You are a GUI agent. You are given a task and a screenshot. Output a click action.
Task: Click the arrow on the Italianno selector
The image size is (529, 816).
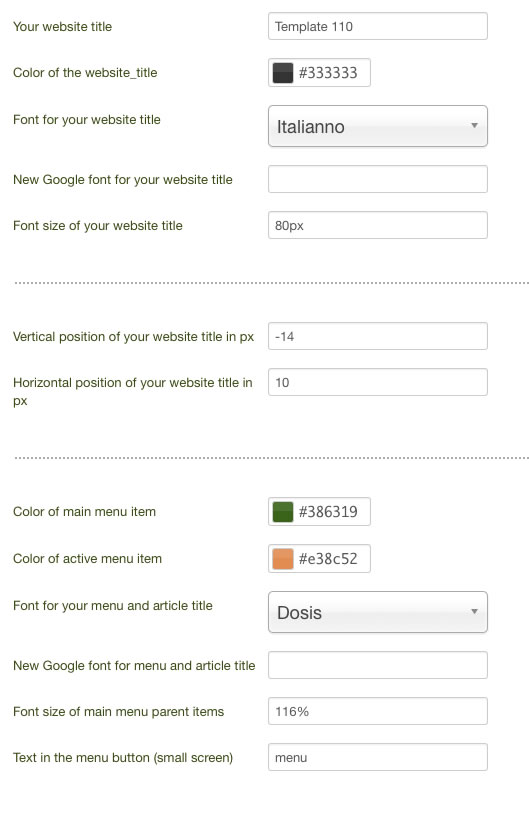point(474,125)
